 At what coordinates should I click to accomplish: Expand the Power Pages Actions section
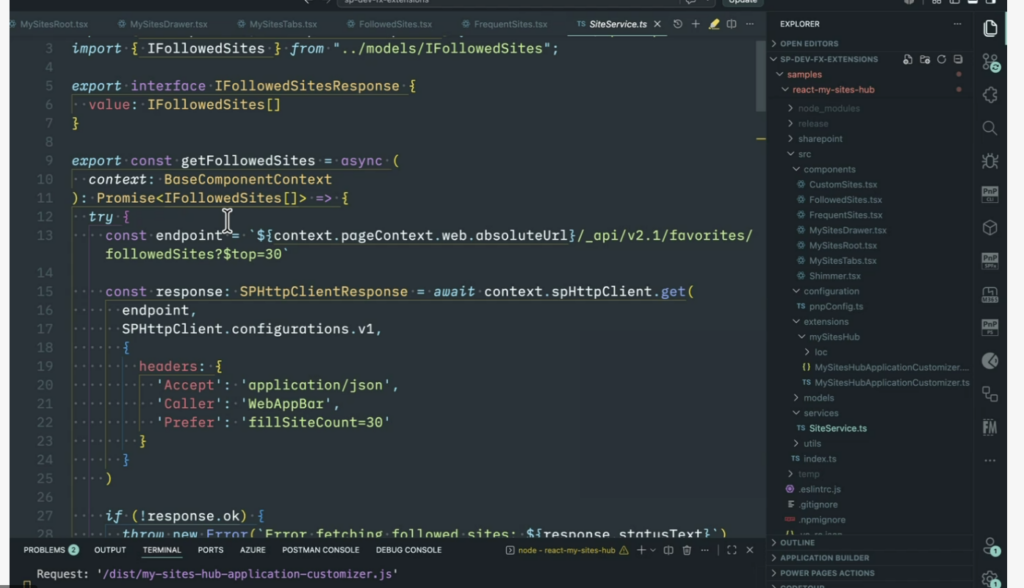tap(827, 573)
